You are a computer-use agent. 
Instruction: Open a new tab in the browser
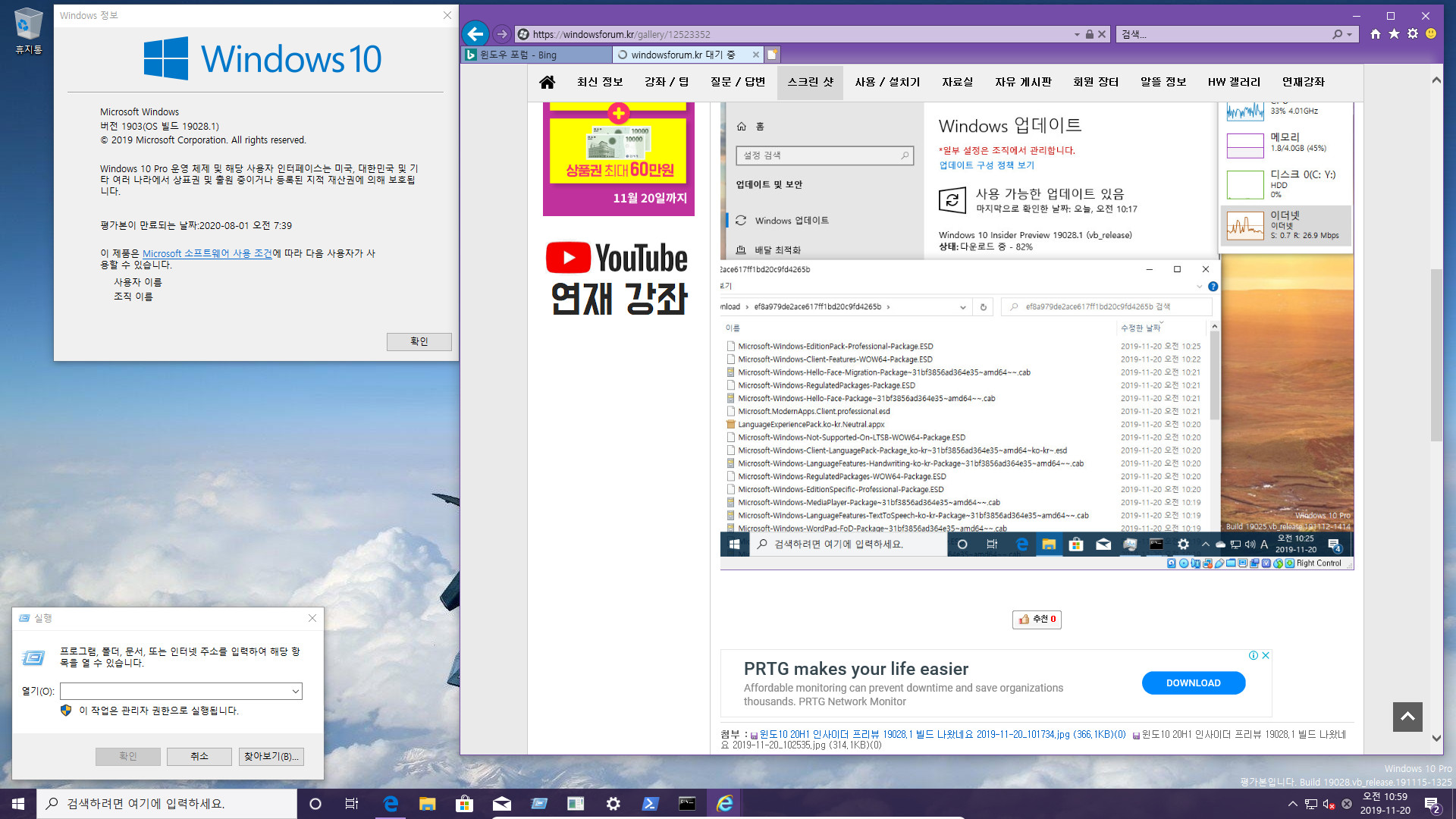pos(772,55)
